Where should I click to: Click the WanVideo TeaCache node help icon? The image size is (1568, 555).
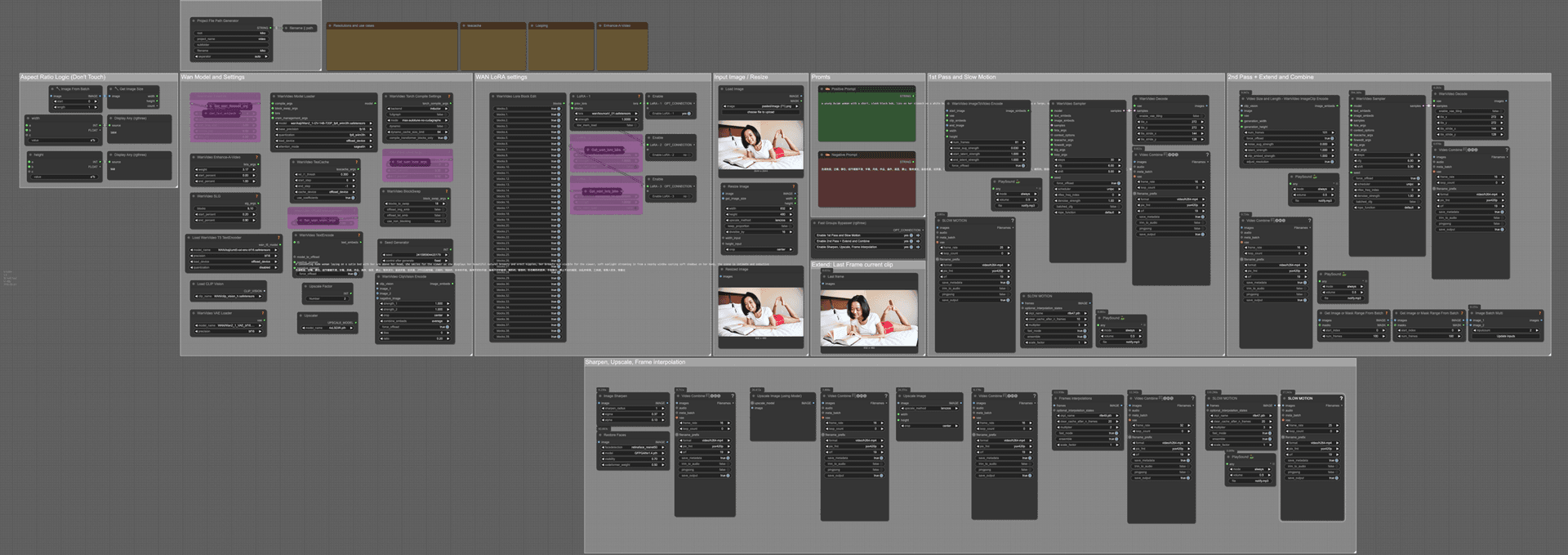[356, 162]
